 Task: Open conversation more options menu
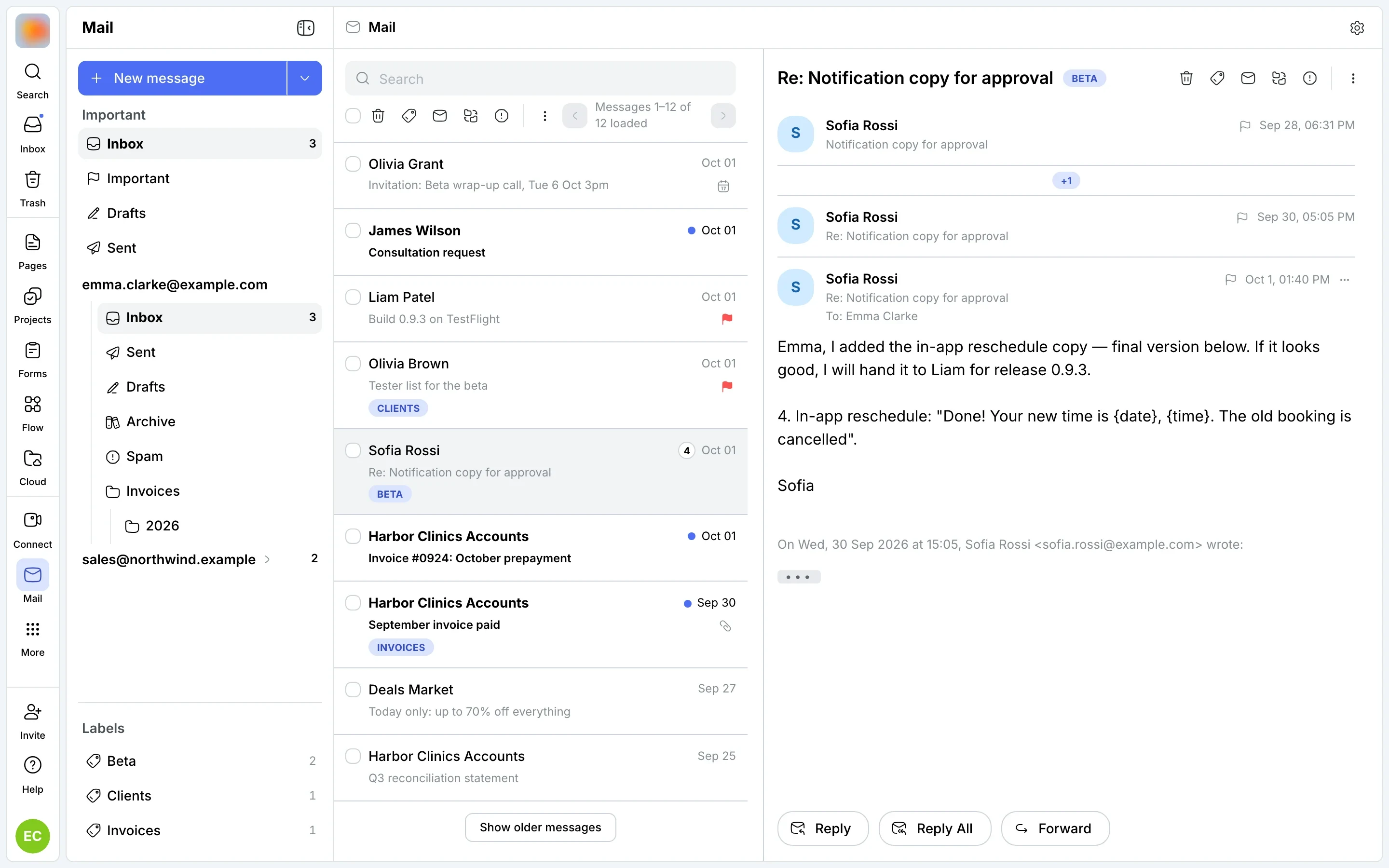click(x=1353, y=78)
